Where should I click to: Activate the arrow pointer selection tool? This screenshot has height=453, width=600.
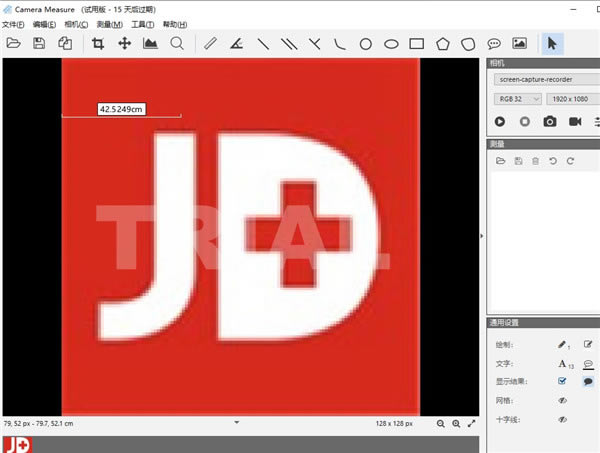click(x=552, y=43)
